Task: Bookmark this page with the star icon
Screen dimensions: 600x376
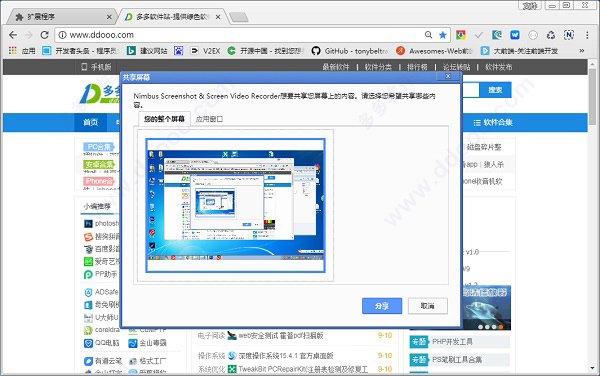Action: (443, 35)
